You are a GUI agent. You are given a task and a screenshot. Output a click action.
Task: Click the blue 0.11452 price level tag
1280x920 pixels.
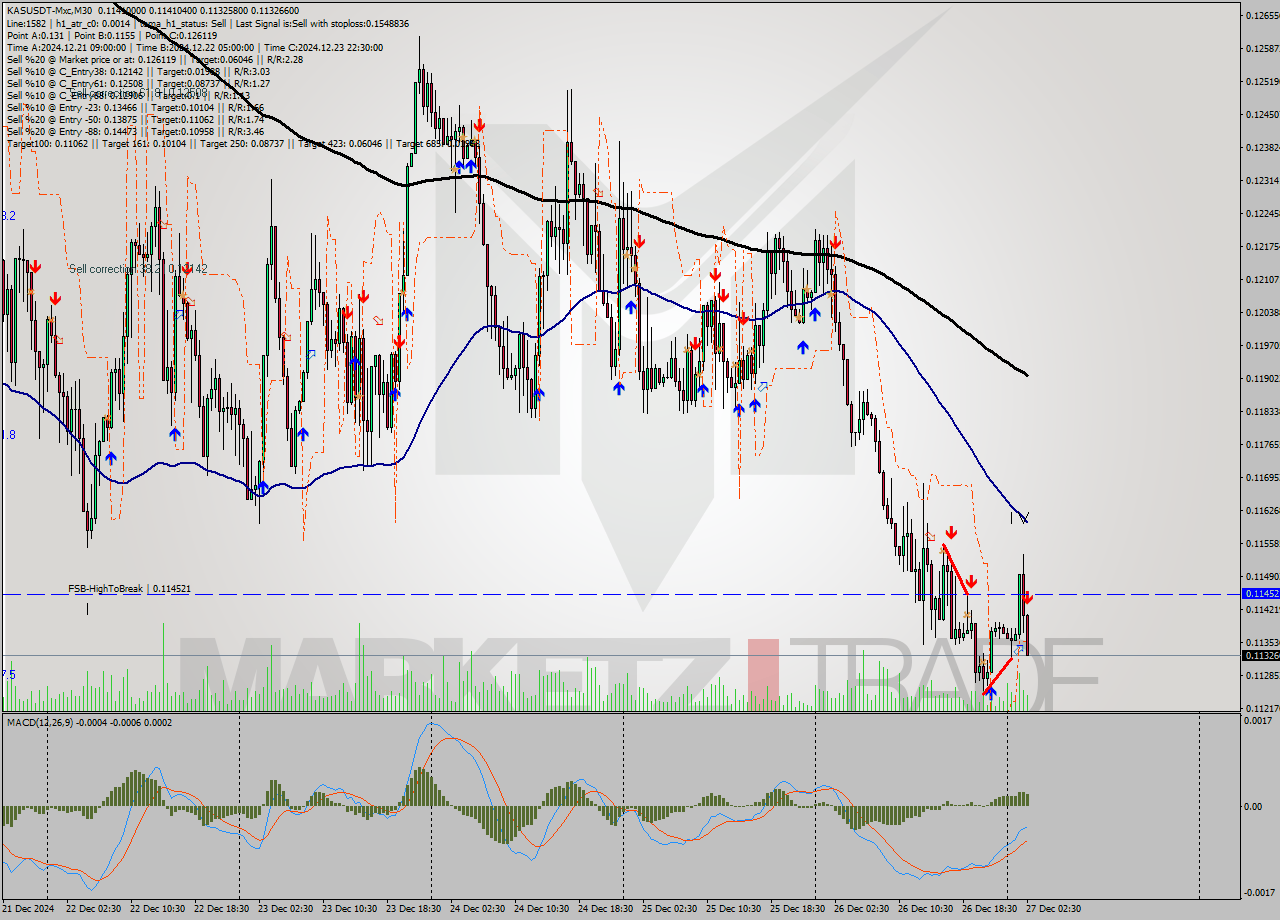coord(1259,594)
